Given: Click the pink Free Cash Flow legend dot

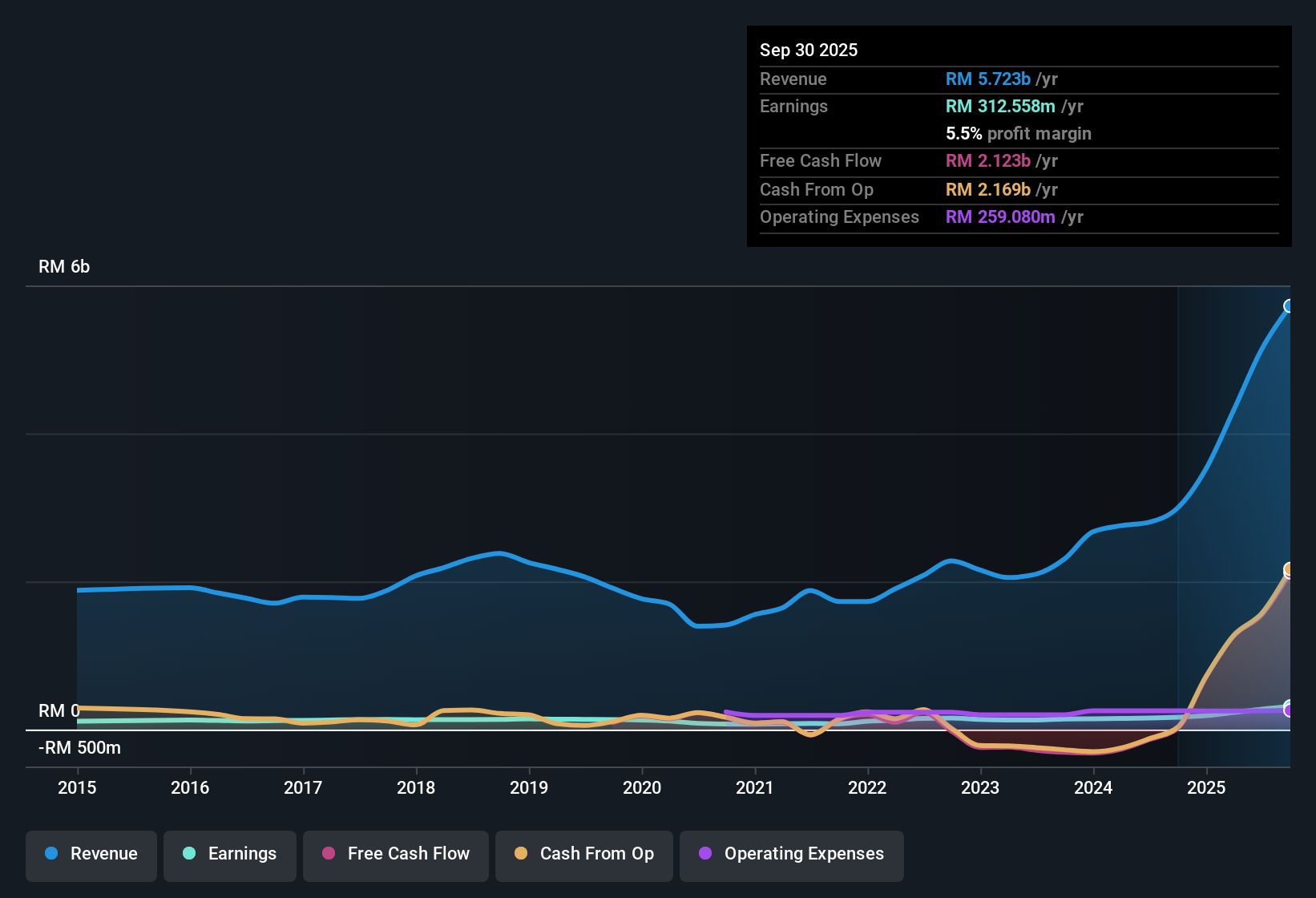Looking at the screenshot, I should (x=328, y=854).
